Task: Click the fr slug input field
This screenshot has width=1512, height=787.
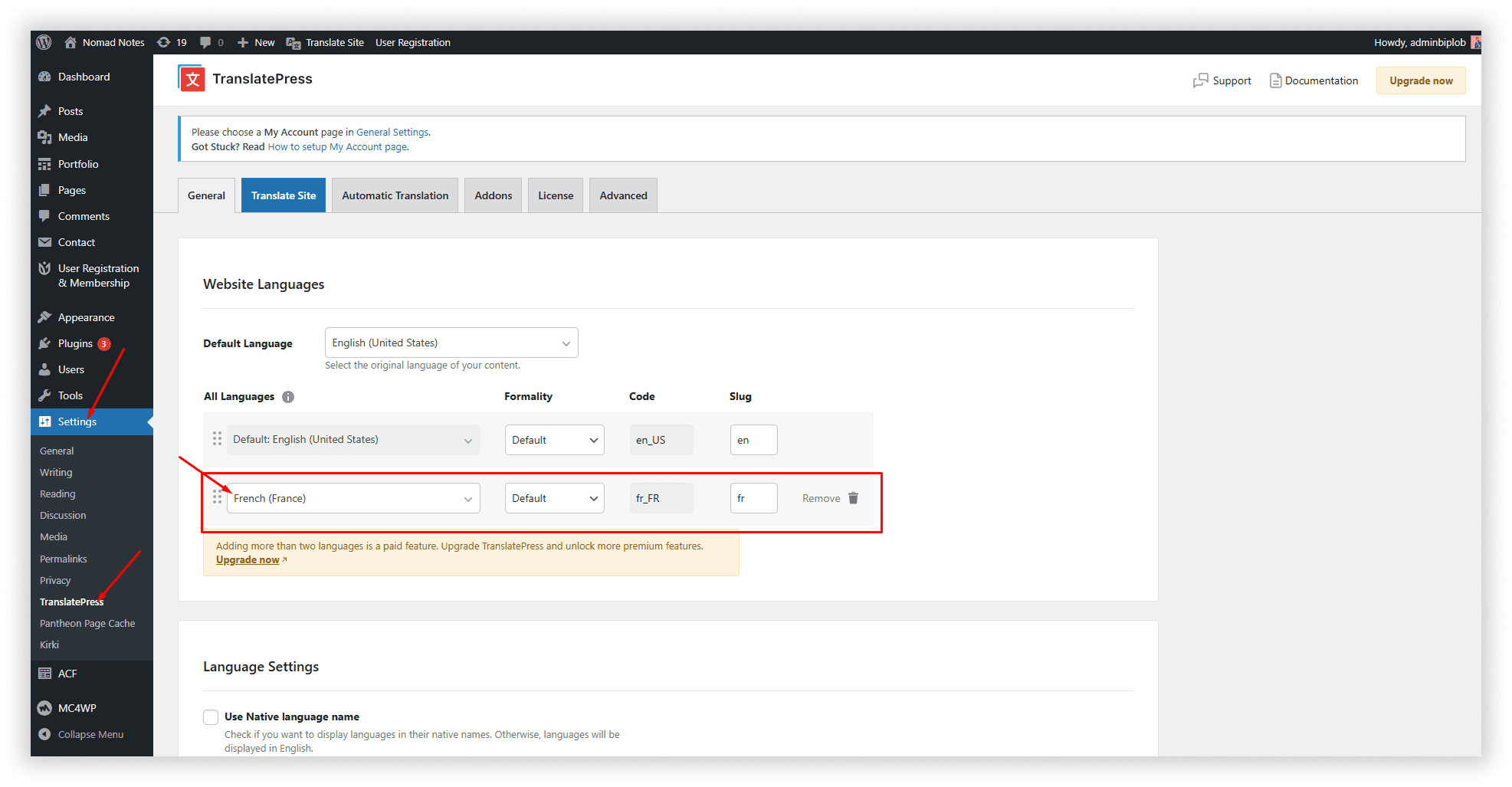Action: 754,498
